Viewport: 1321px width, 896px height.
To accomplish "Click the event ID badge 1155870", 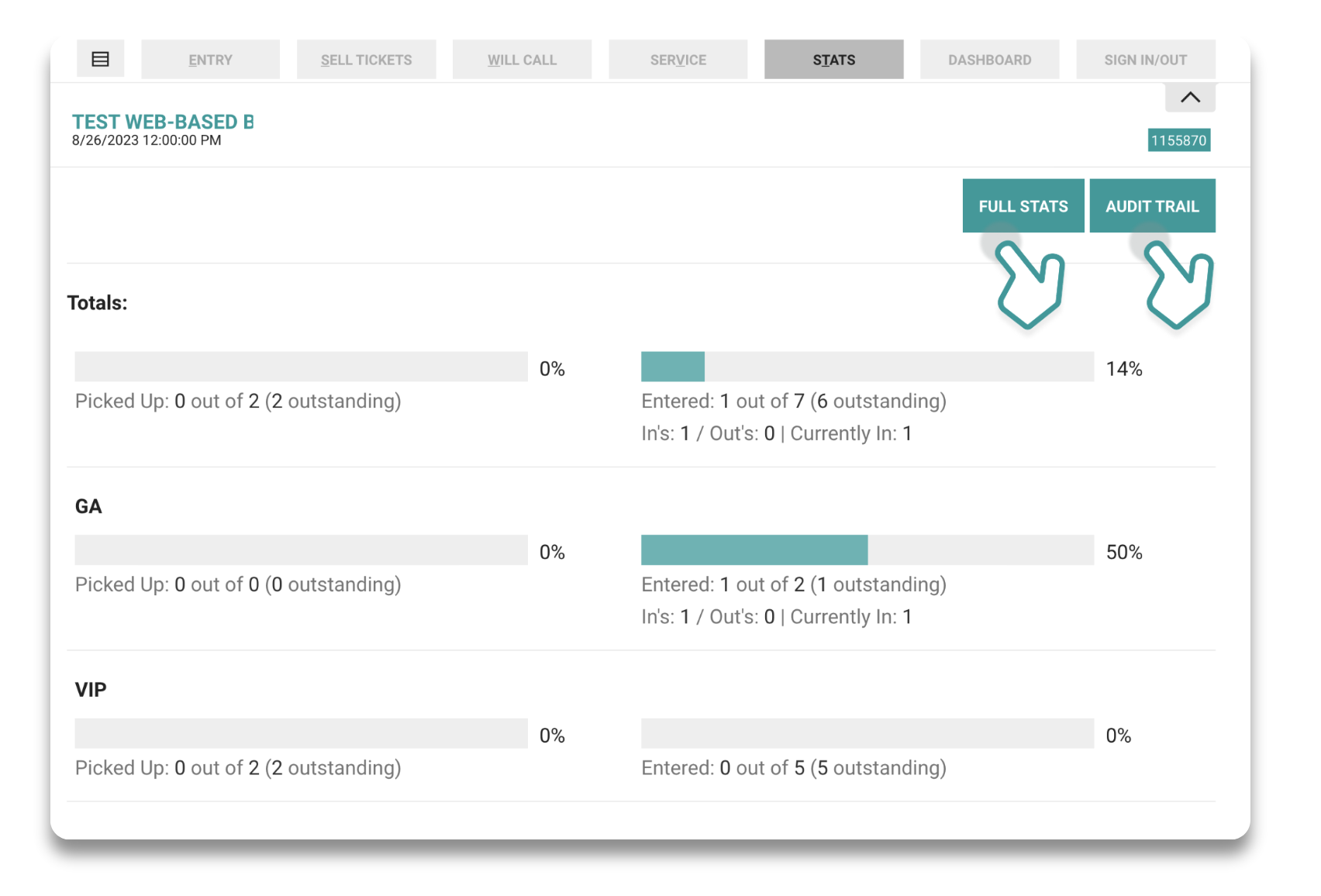I will [1178, 140].
